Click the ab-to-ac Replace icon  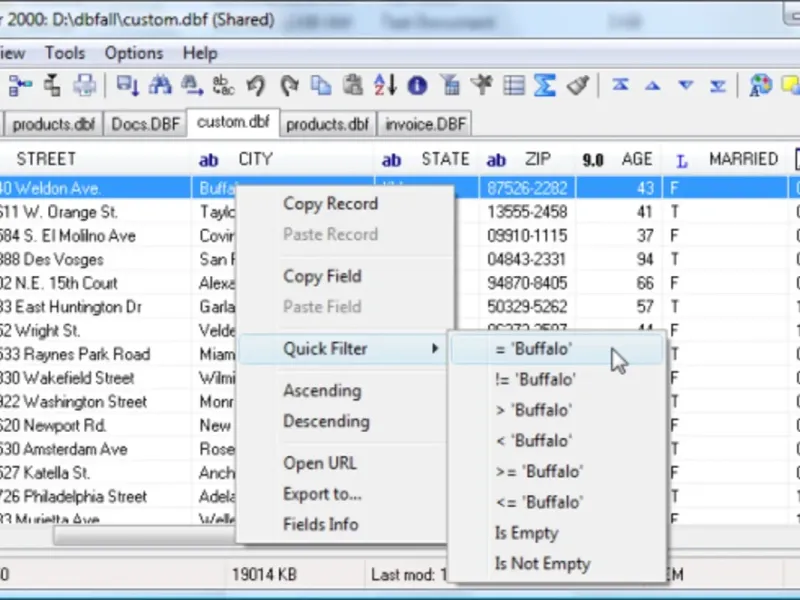[x=223, y=85]
